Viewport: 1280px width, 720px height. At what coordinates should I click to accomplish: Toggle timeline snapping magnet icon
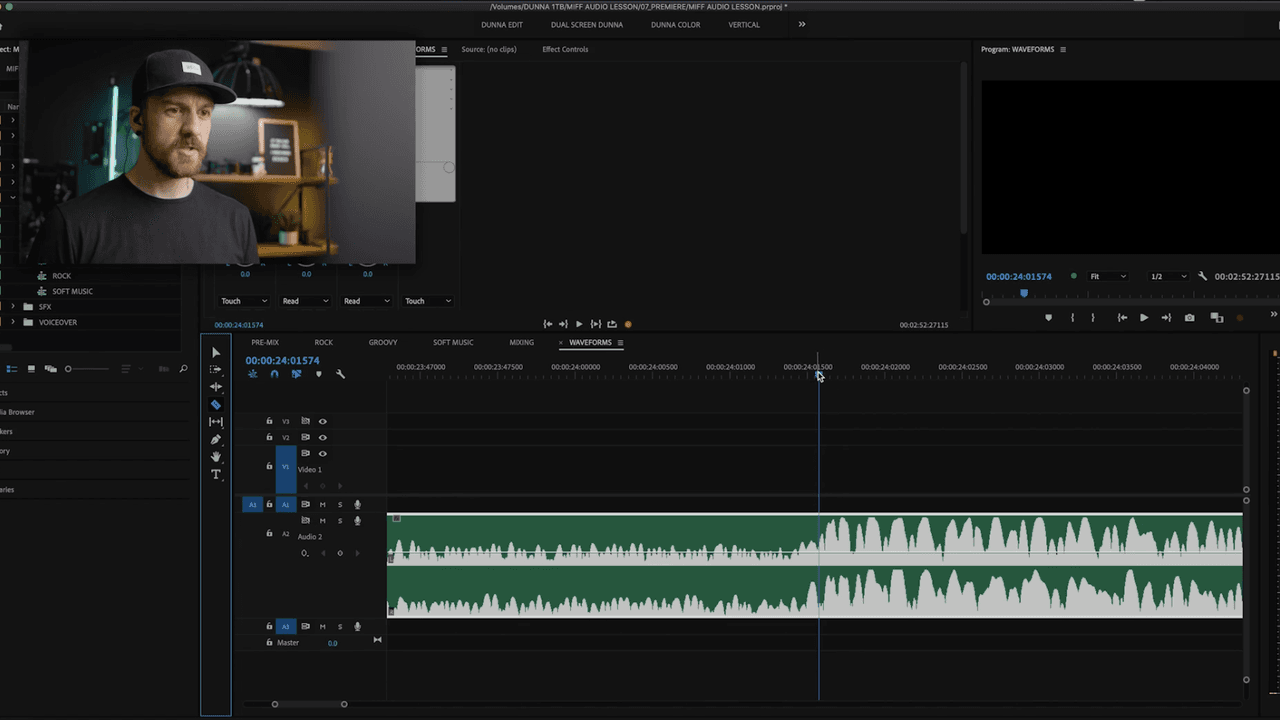click(x=274, y=374)
